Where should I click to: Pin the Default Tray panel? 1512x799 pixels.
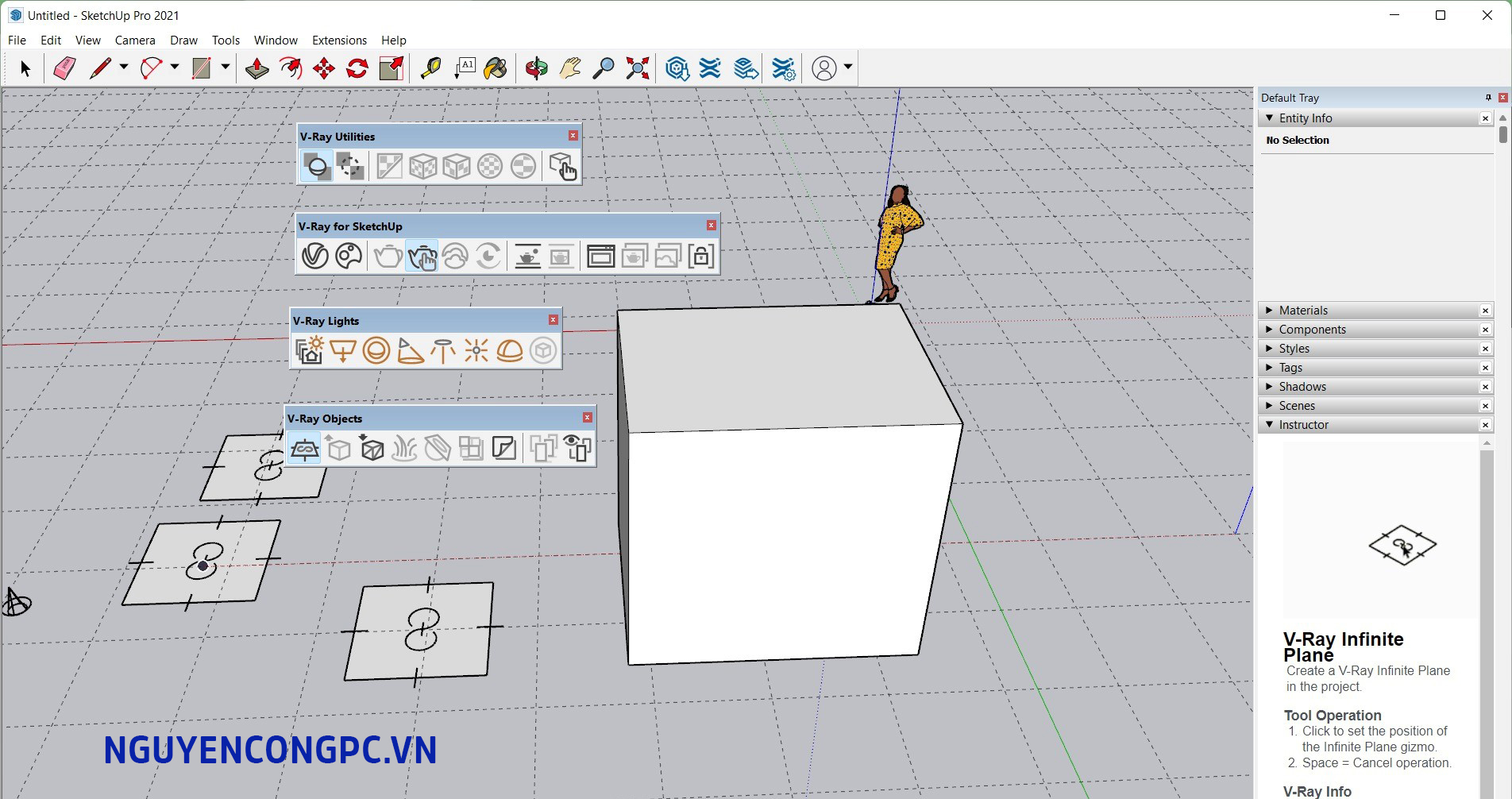pos(1487,98)
